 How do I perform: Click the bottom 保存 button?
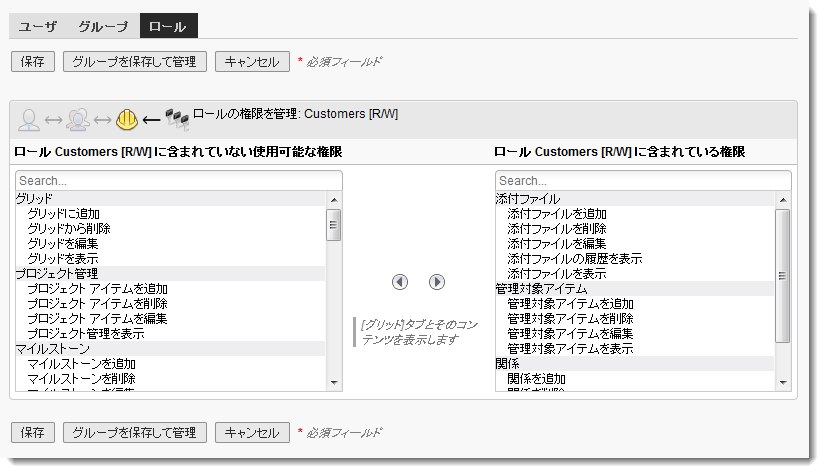[x=33, y=433]
